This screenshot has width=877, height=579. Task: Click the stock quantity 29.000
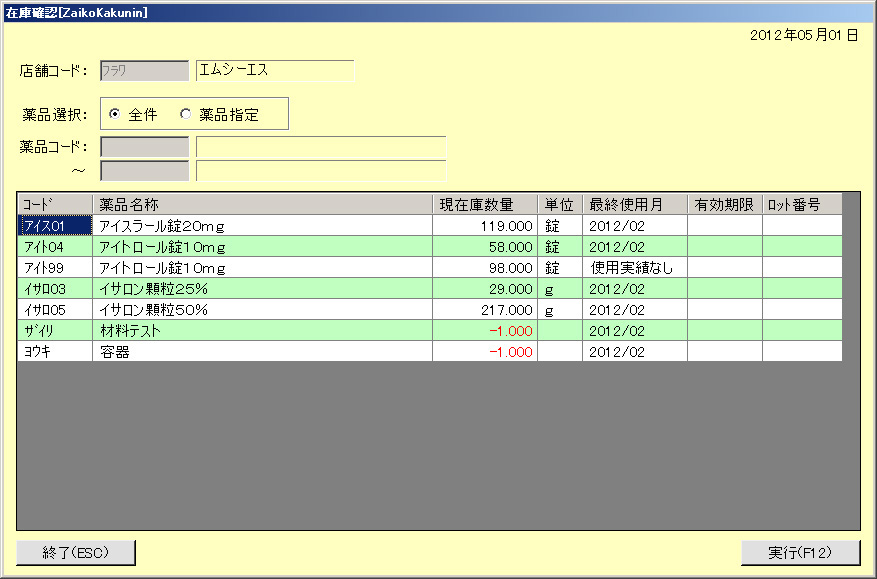coord(485,289)
